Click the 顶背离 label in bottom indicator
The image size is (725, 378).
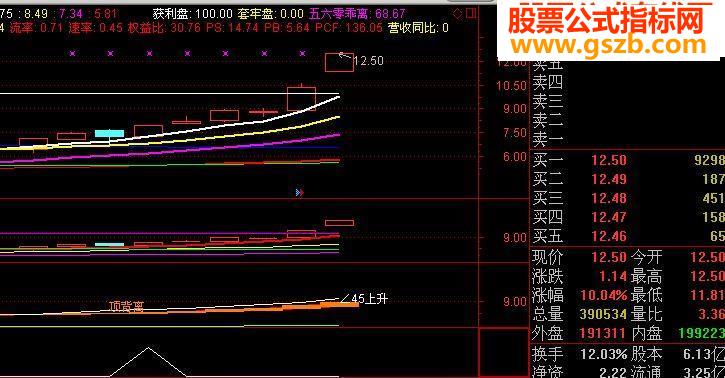(126, 307)
